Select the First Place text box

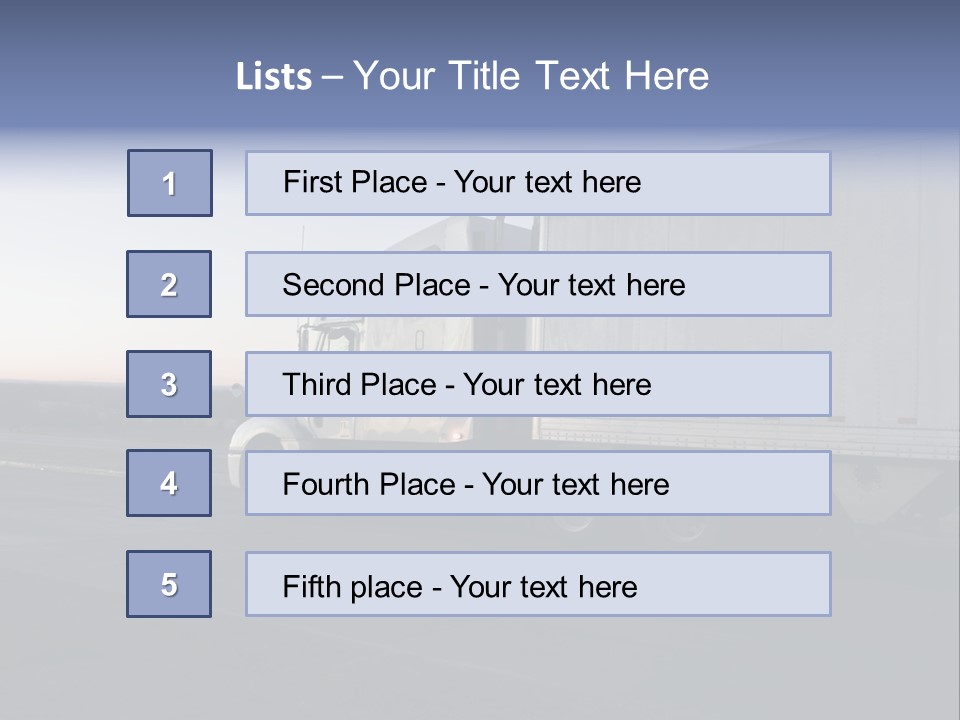click(538, 183)
